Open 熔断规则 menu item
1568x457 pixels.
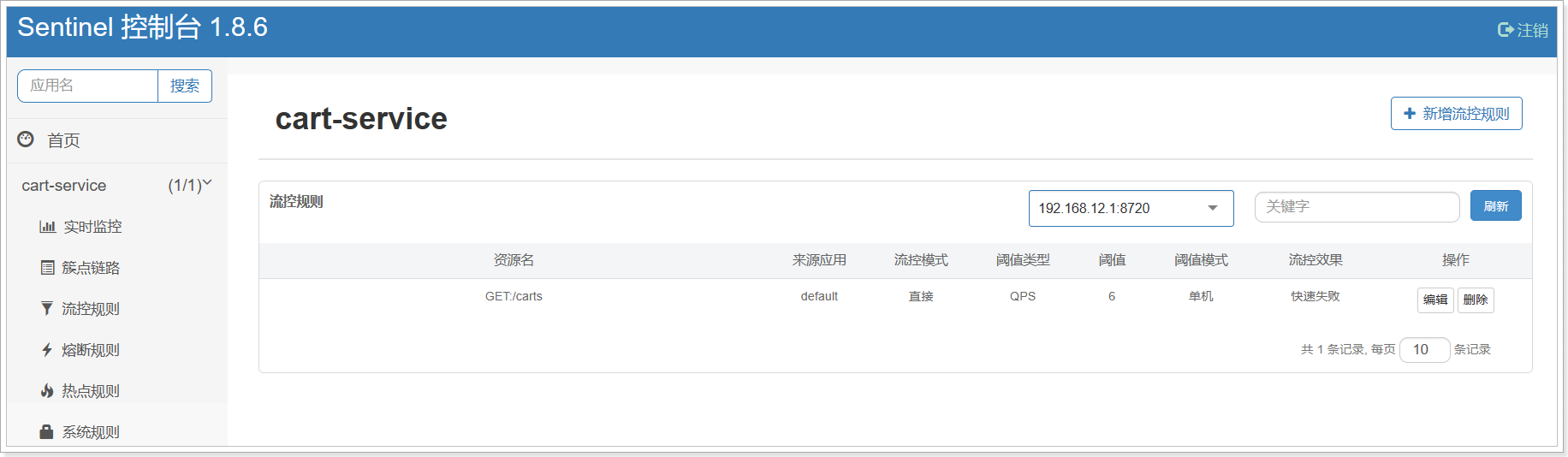click(91, 350)
